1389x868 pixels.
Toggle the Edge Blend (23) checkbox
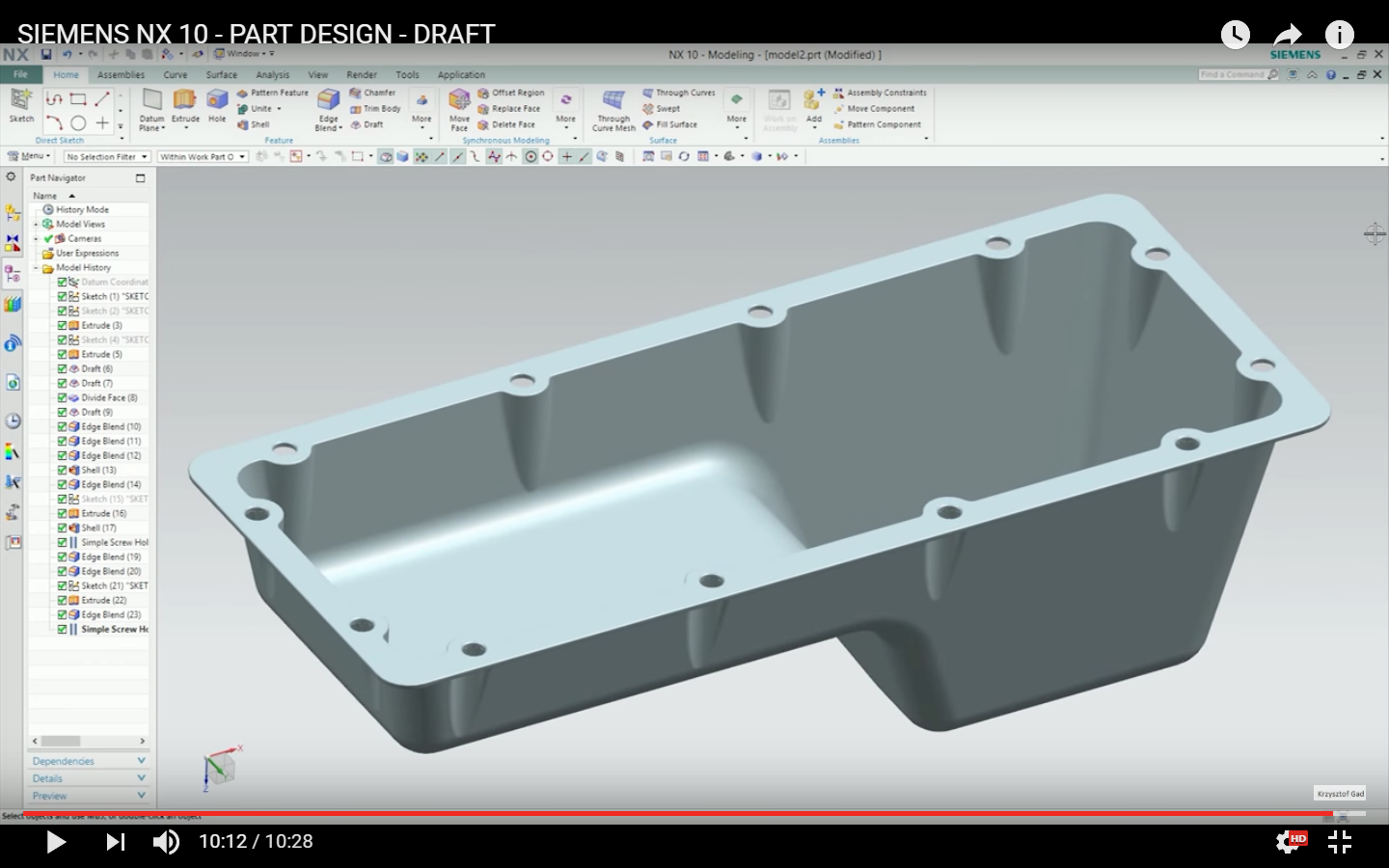coord(62,614)
